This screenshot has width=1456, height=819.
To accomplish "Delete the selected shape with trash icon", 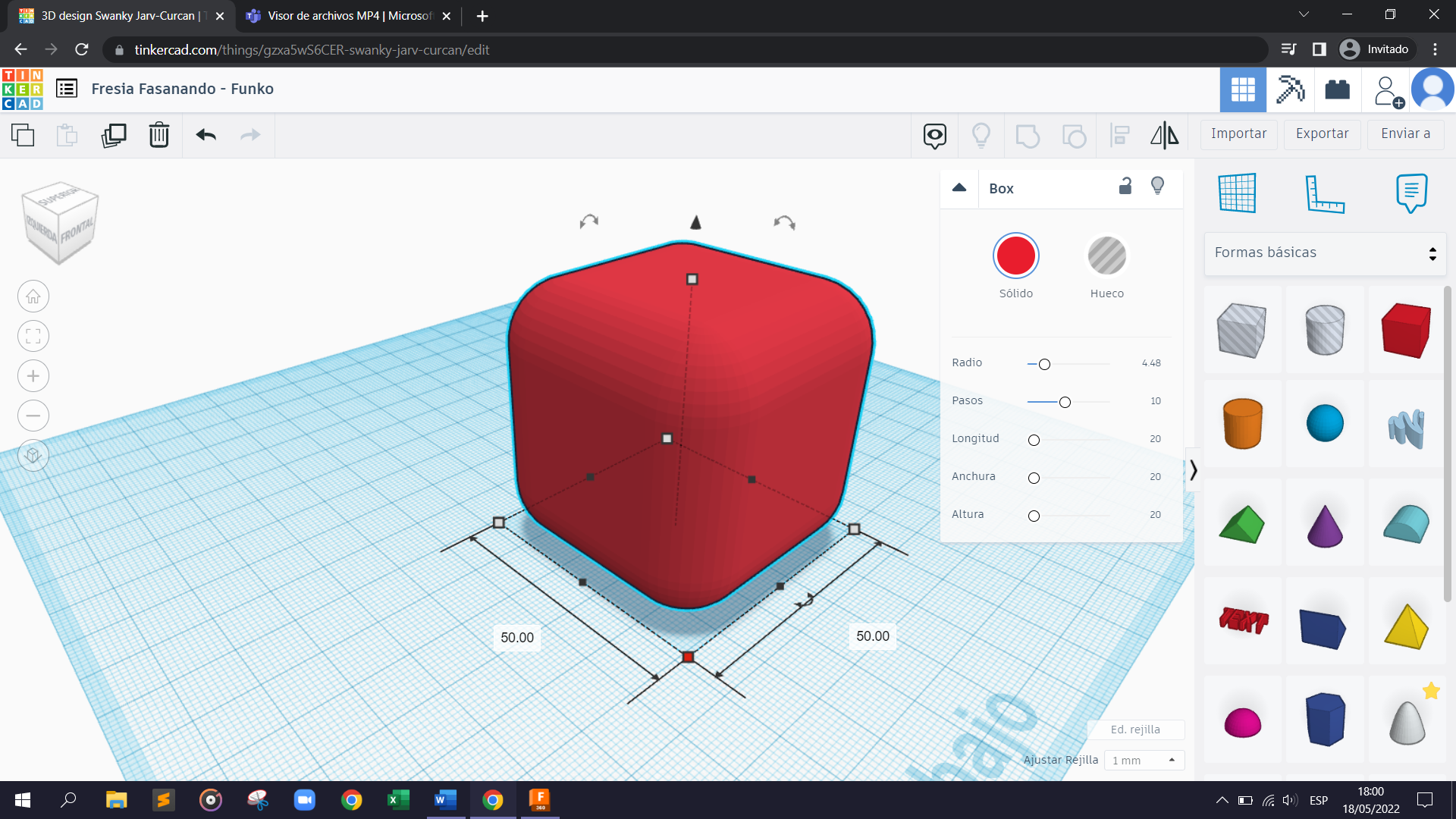I will 159,135.
